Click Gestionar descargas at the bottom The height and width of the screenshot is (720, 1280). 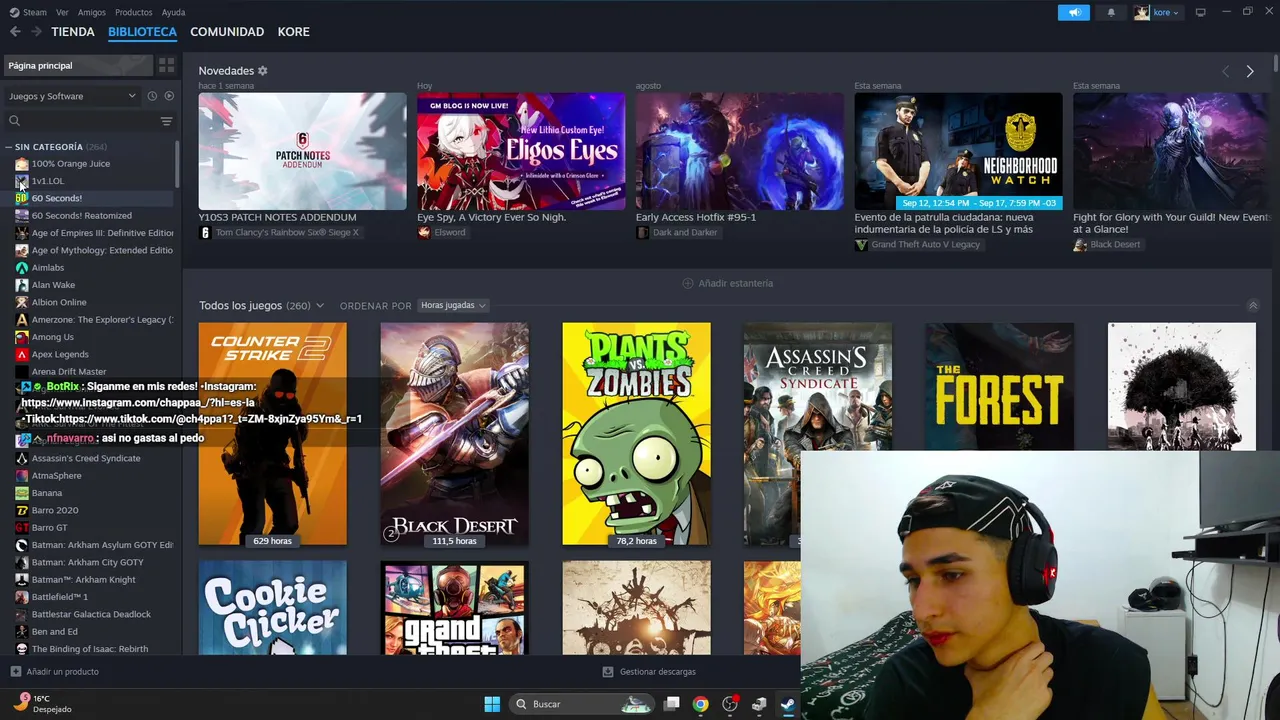click(x=648, y=672)
